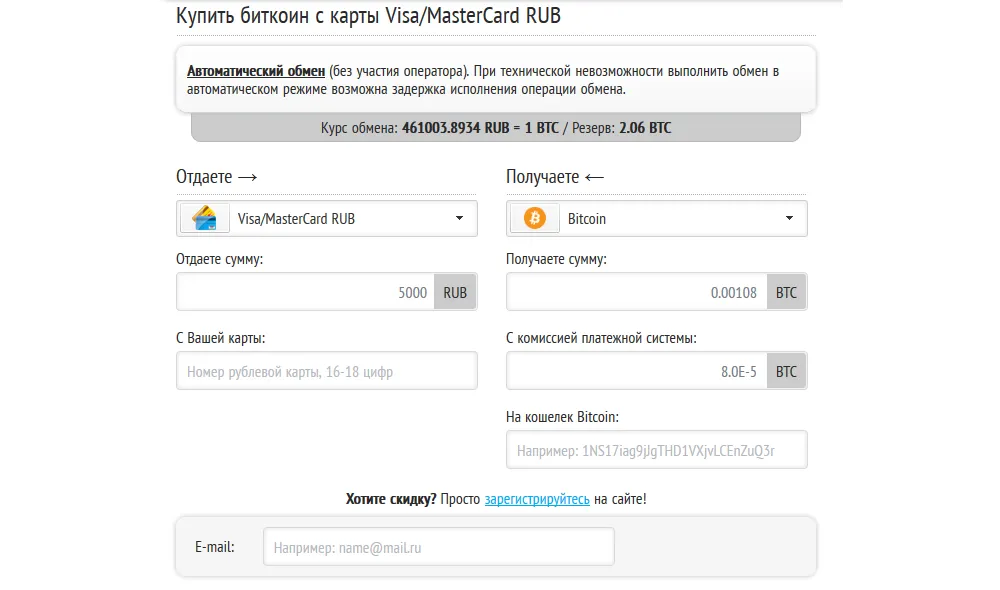
Task: Select the Bitcoin wallet address field
Action: 656,449
